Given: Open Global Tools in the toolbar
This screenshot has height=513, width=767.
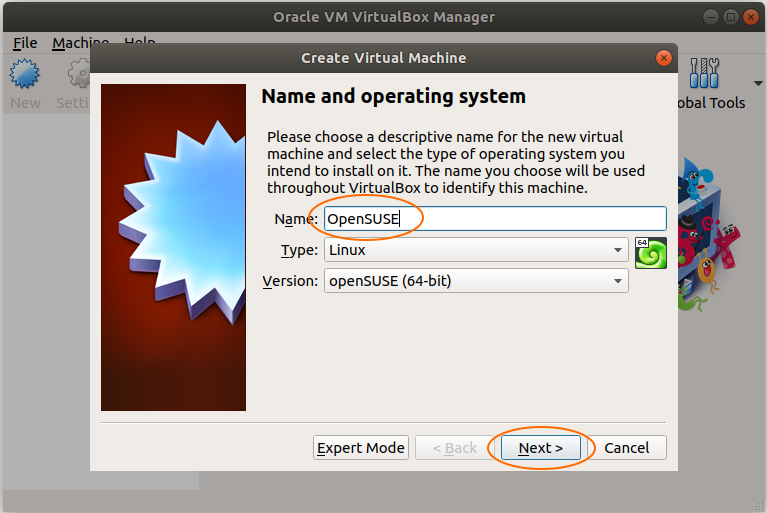Looking at the screenshot, I should 710,83.
